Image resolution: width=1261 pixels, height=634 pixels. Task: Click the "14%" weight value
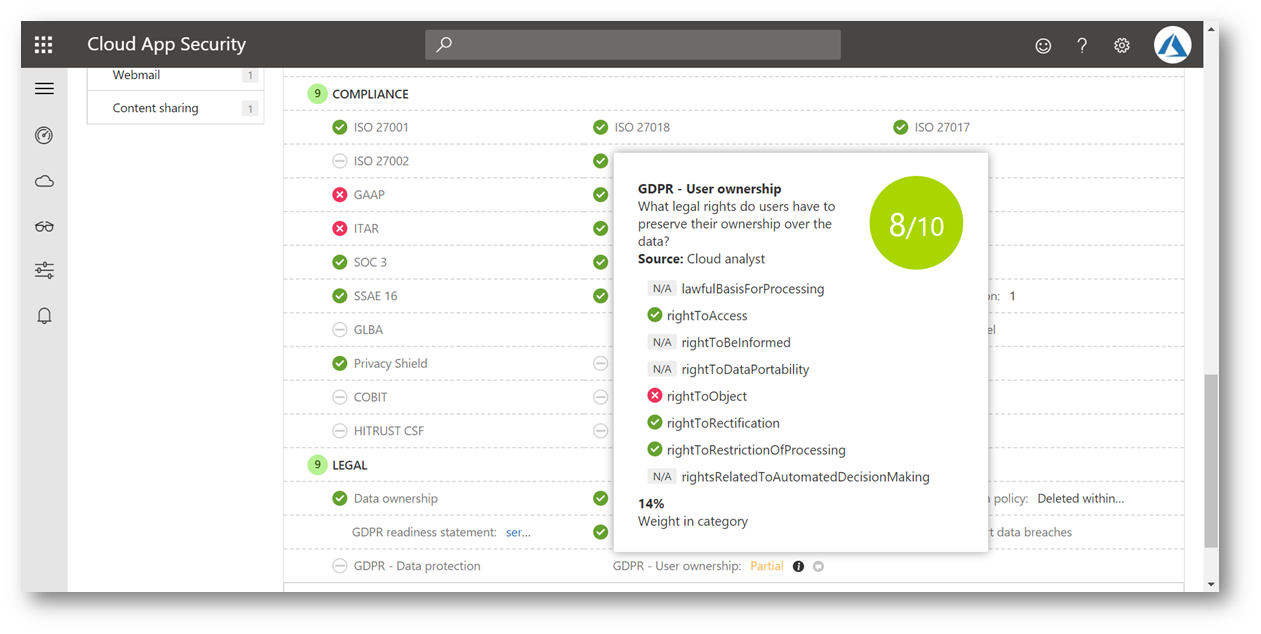[x=651, y=504]
